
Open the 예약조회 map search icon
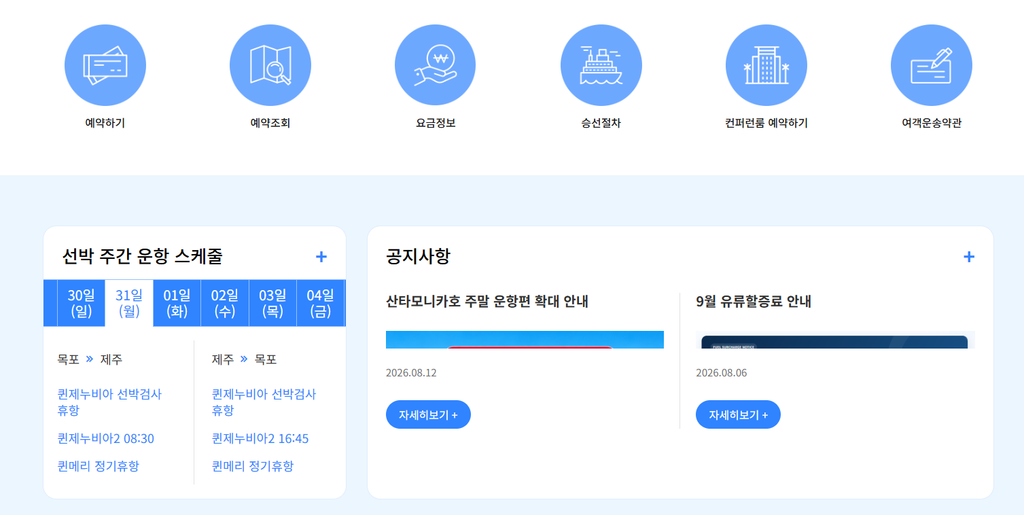[x=270, y=65]
